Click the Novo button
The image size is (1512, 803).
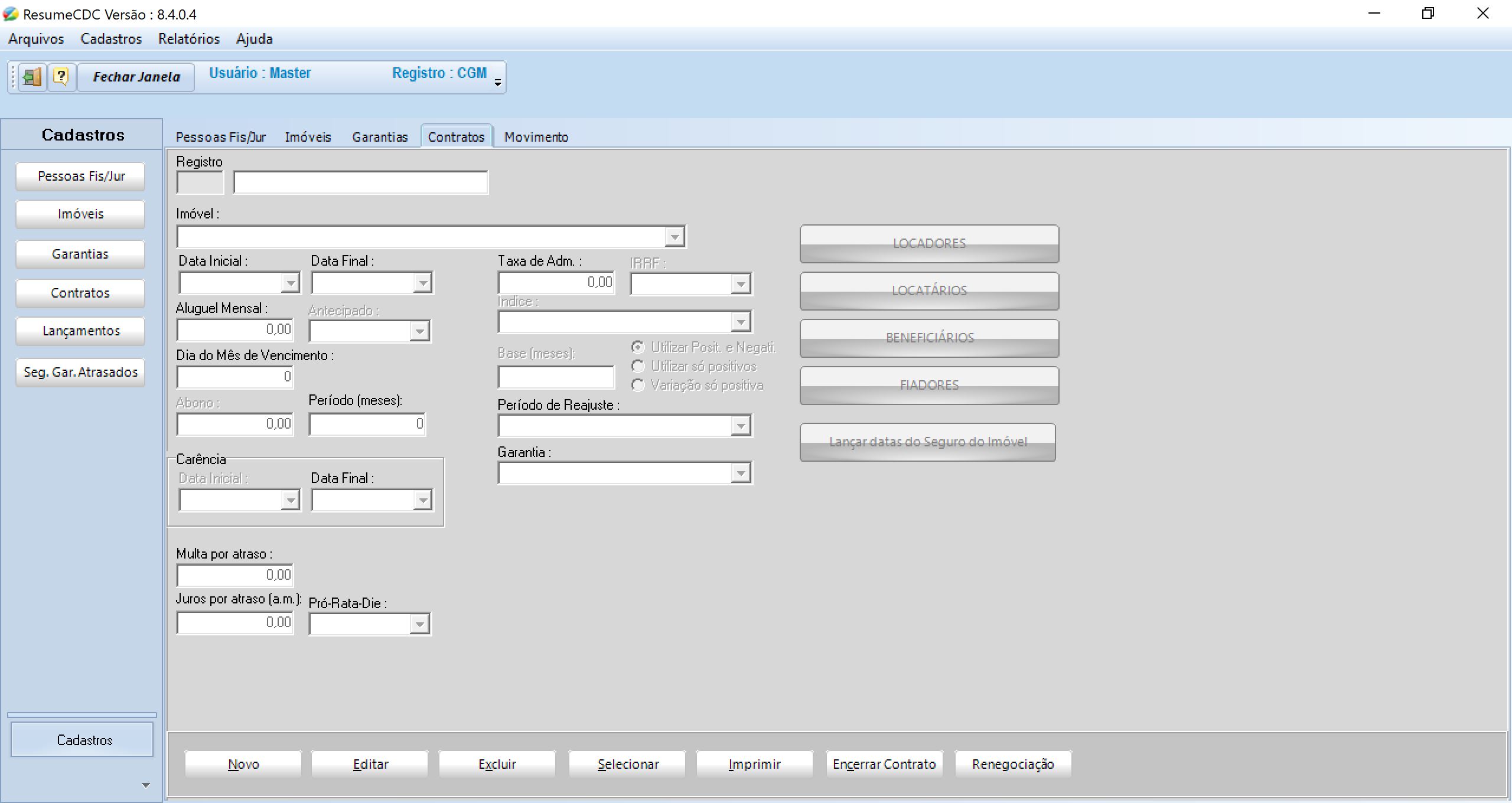pos(243,764)
